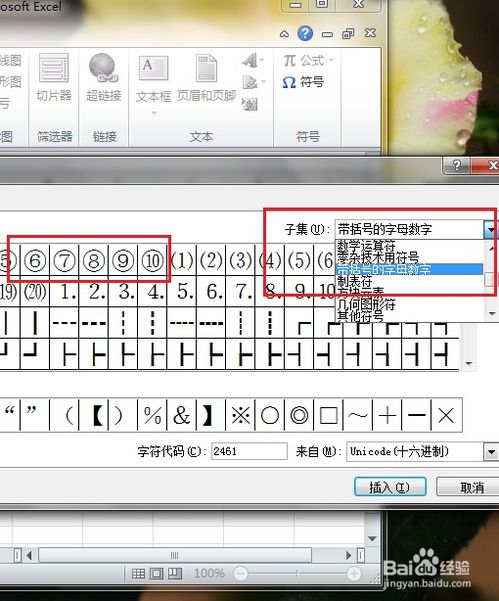Pick the '1.' numbered symbol
This screenshot has width=499, height=601.
tap(64, 291)
